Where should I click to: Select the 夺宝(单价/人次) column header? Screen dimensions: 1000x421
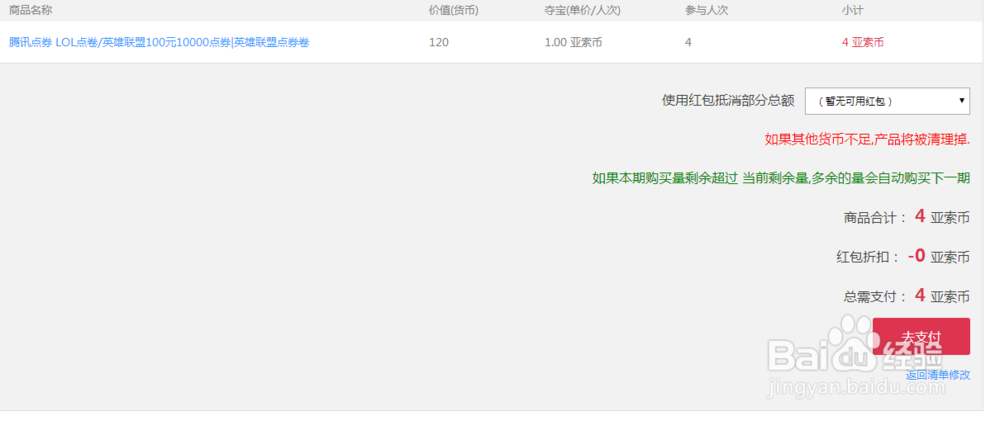(583, 10)
